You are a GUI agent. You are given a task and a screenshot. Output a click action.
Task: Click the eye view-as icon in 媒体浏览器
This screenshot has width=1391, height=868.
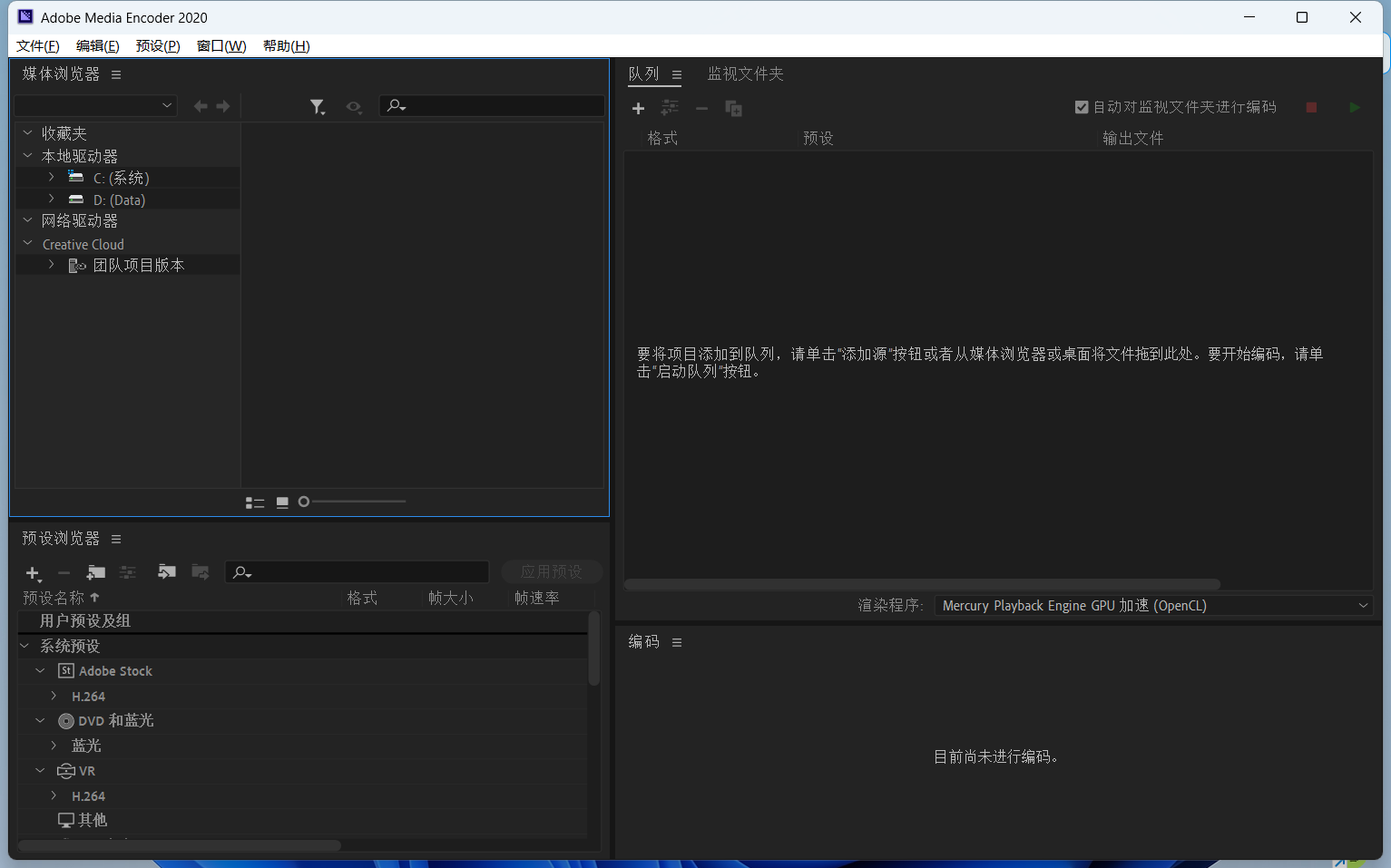[354, 107]
